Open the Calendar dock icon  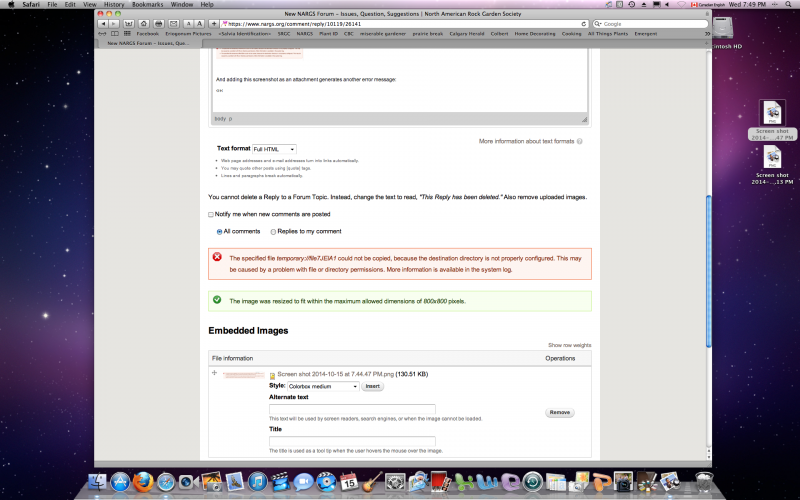coord(349,482)
